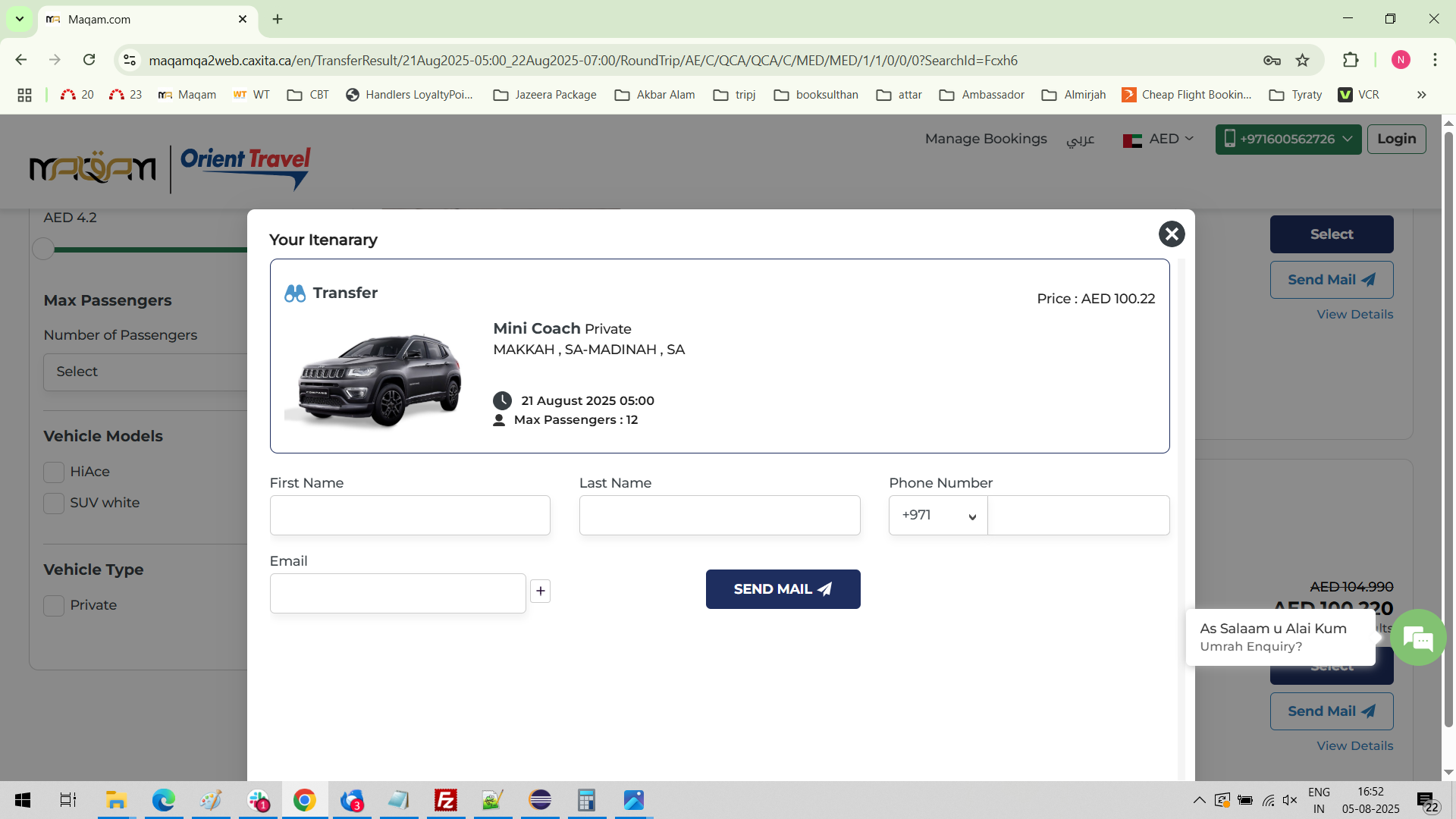Image resolution: width=1456 pixels, height=819 pixels.
Task: Click the plus icon beside Email field
Action: [540, 591]
